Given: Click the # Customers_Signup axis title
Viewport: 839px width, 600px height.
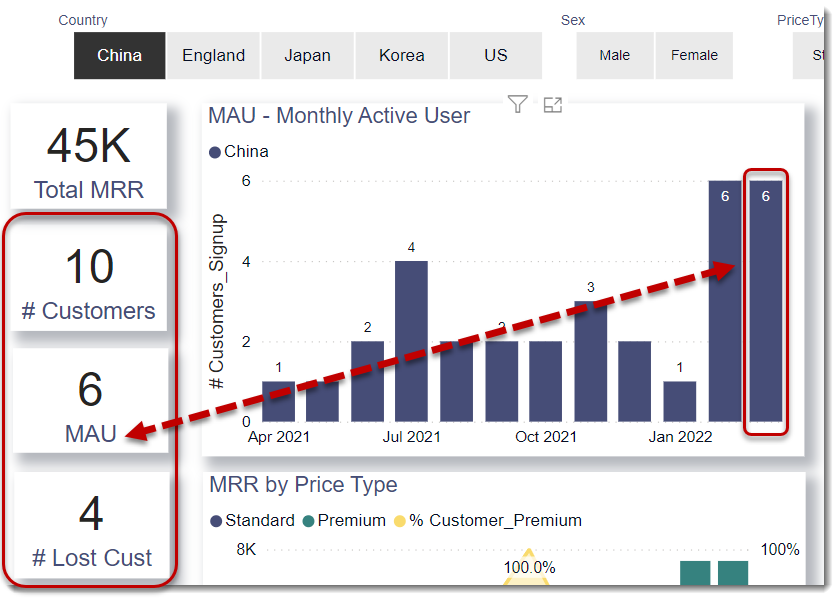Looking at the screenshot, I should pos(217,301).
